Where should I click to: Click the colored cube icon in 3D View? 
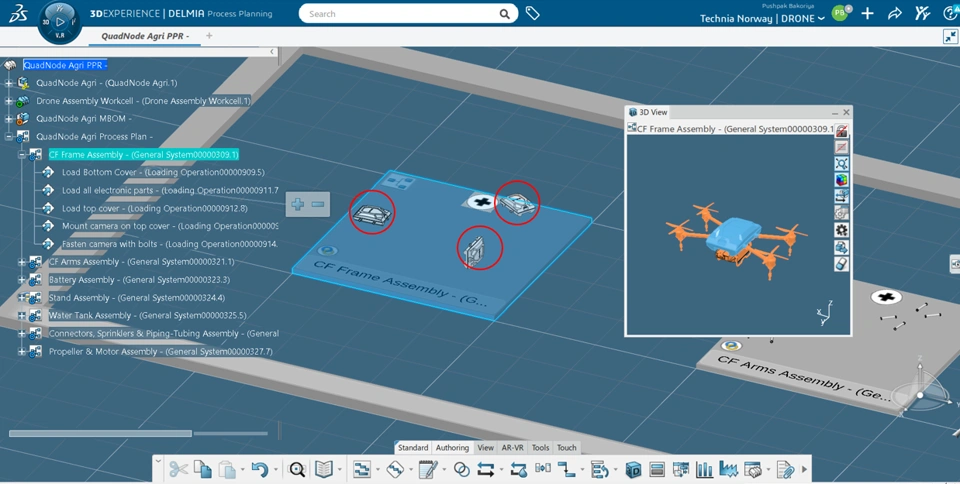click(841, 180)
